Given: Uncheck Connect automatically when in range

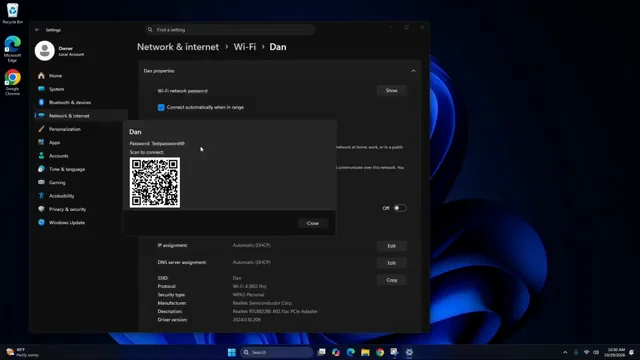Looking at the screenshot, I should click(161, 107).
